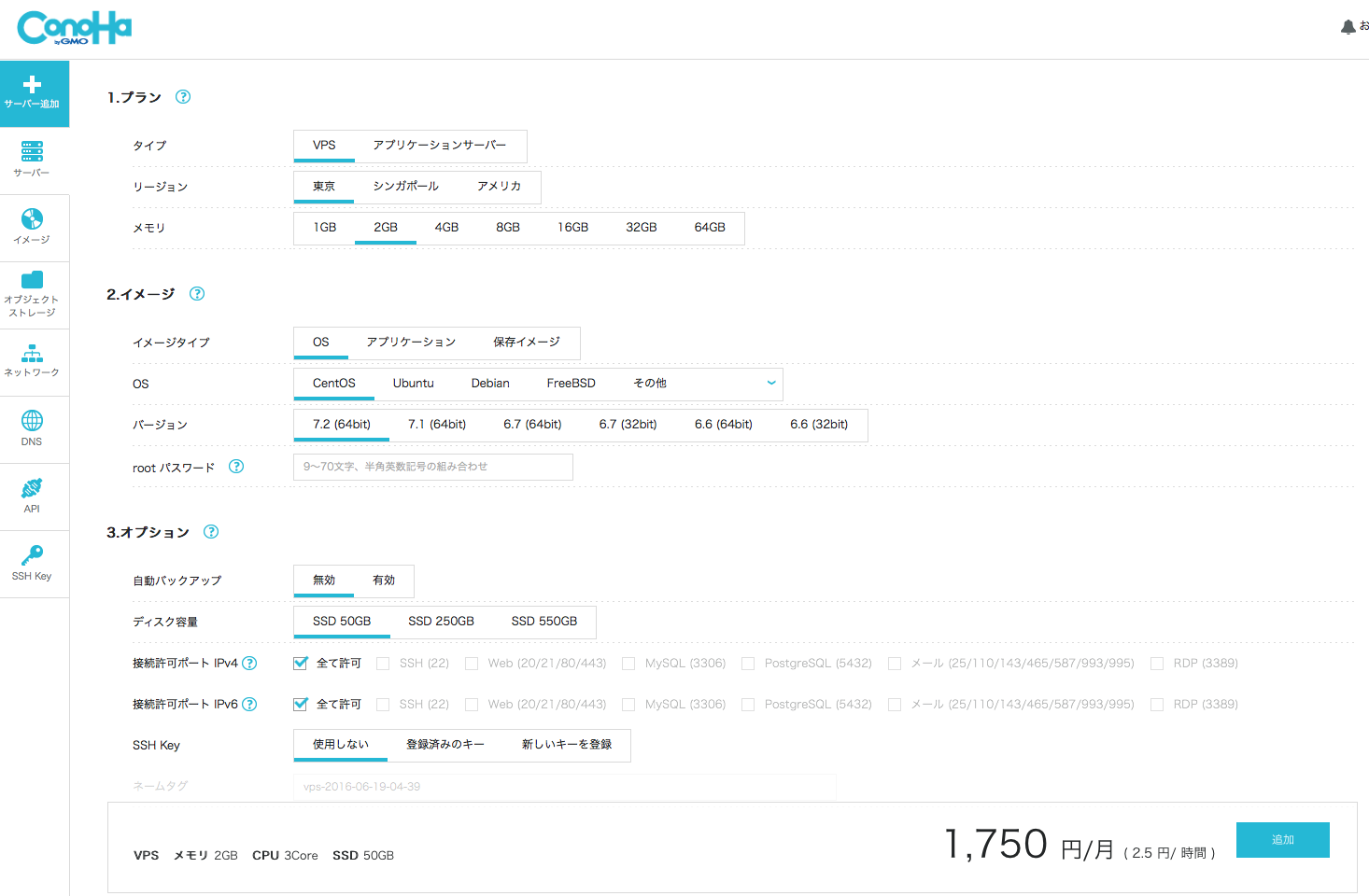Select 16GB memory option
Image resolution: width=1369 pixels, height=896 pixels.
[573, 228]
